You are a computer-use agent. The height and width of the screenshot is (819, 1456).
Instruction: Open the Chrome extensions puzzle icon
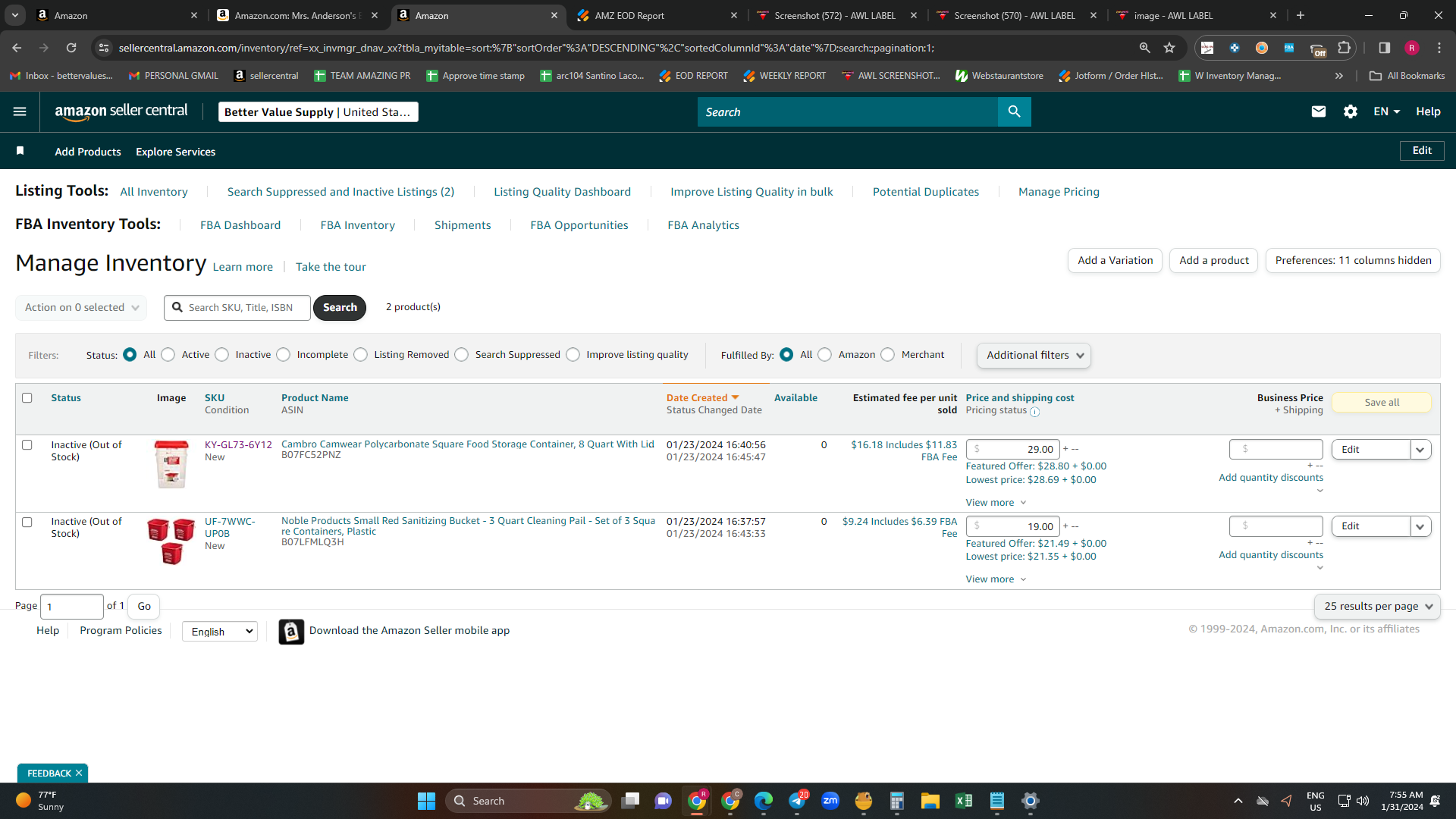coord(1345,48)
